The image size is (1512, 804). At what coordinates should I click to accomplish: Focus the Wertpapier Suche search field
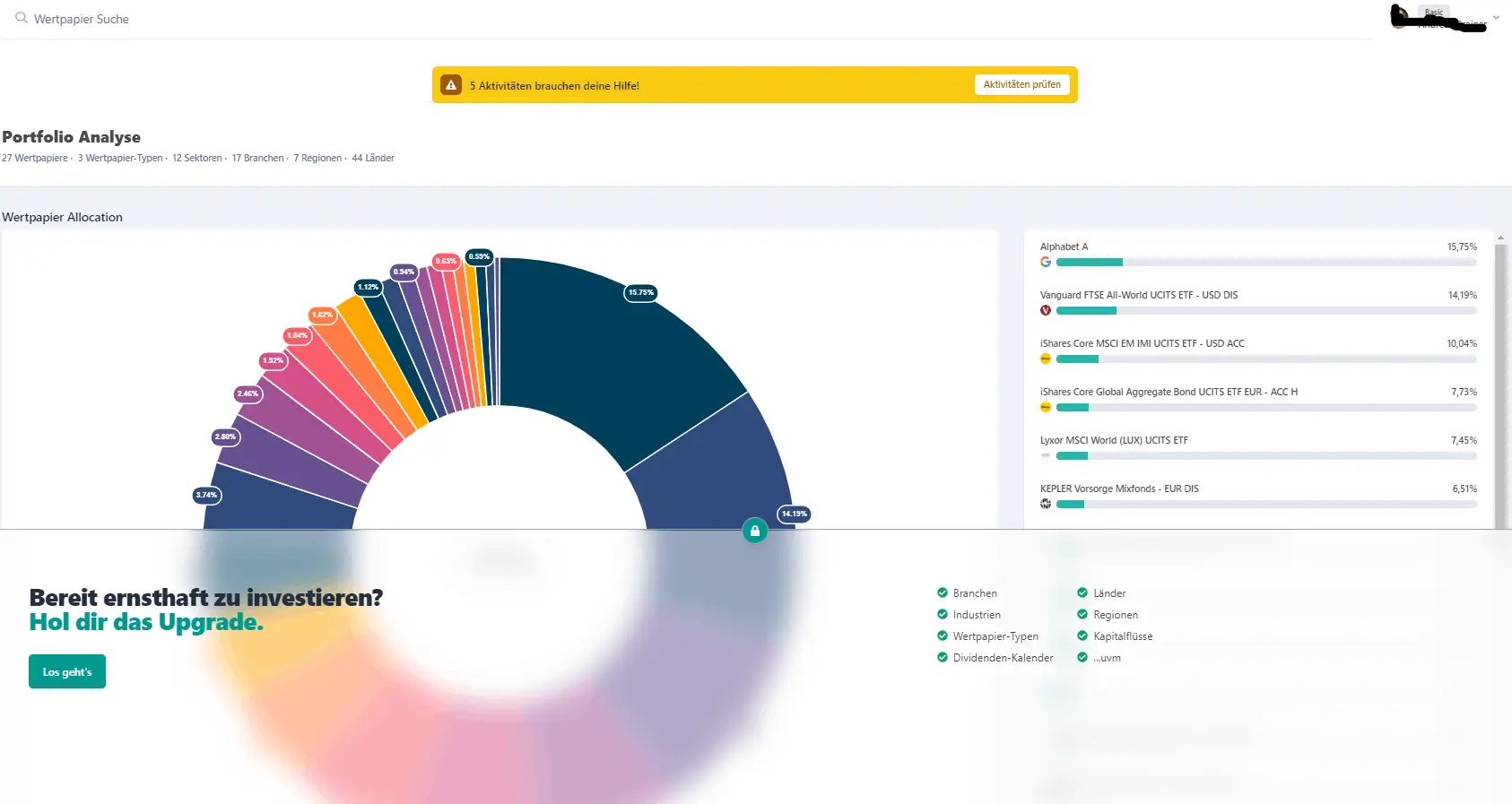coord(686,19)
